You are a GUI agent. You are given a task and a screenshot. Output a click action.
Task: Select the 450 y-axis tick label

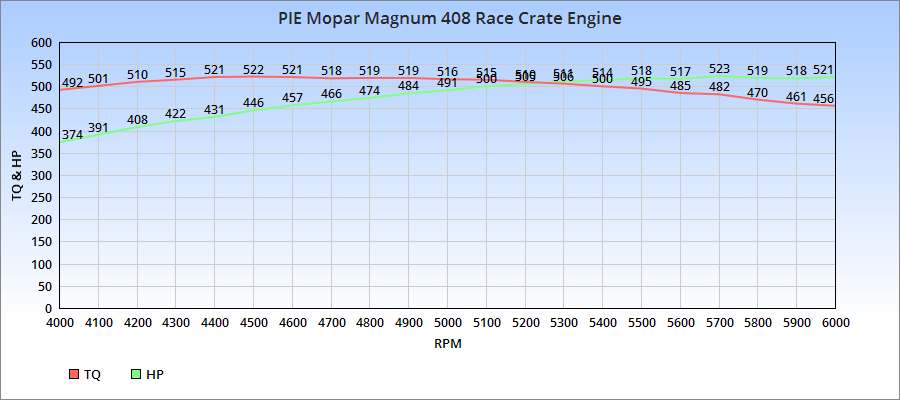click(x=43, y=109)
